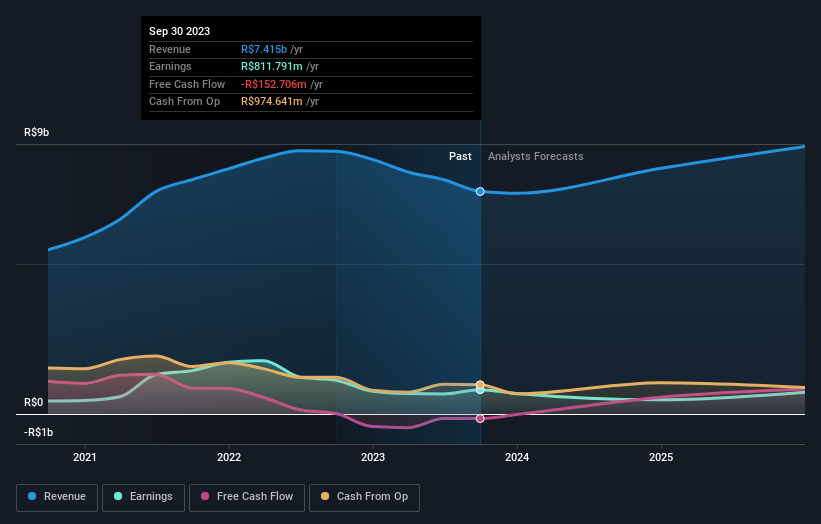Select the blue revenue data point marker

[x=480, y=192]
